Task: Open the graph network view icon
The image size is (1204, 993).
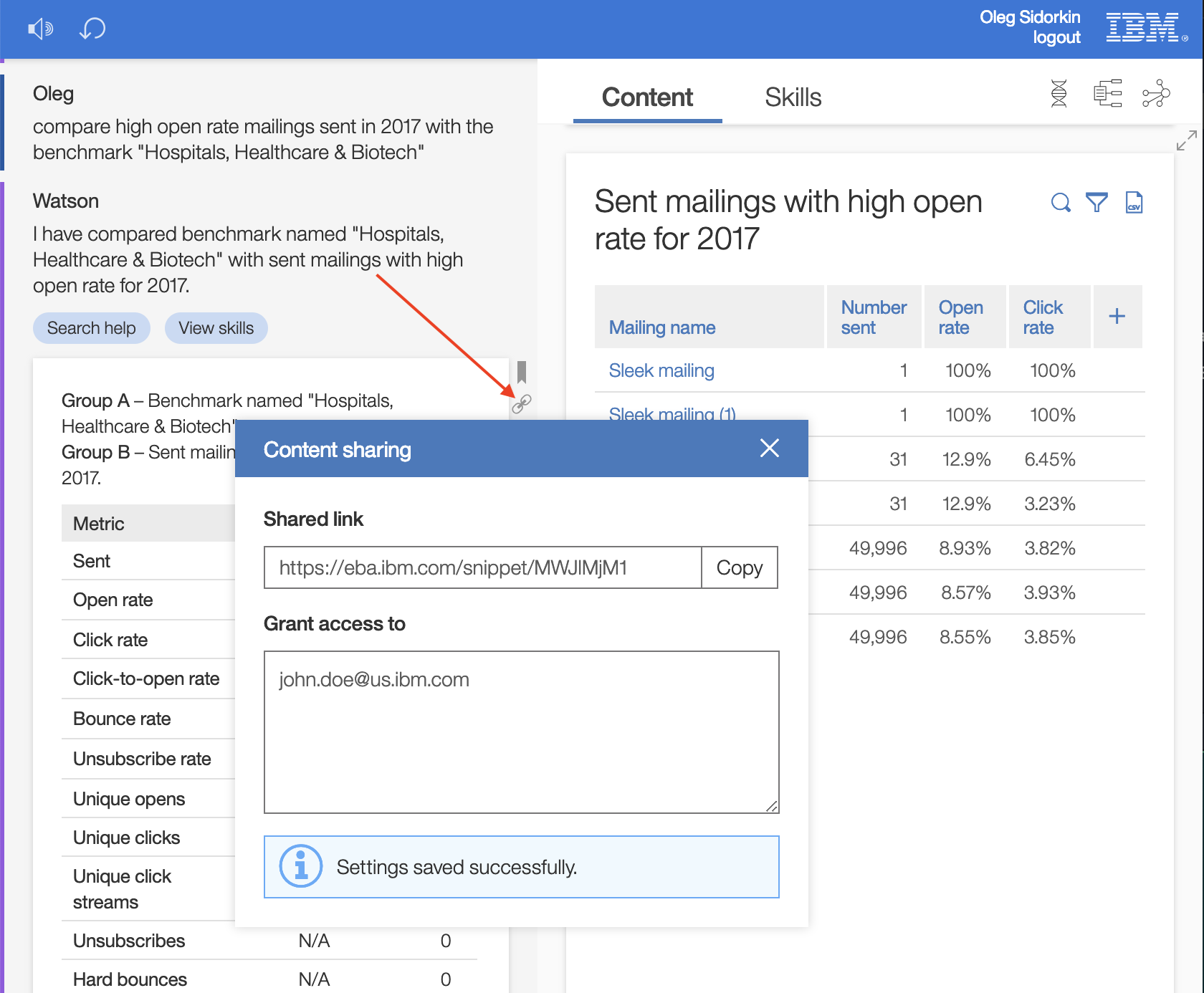Action: point(1156,94)
